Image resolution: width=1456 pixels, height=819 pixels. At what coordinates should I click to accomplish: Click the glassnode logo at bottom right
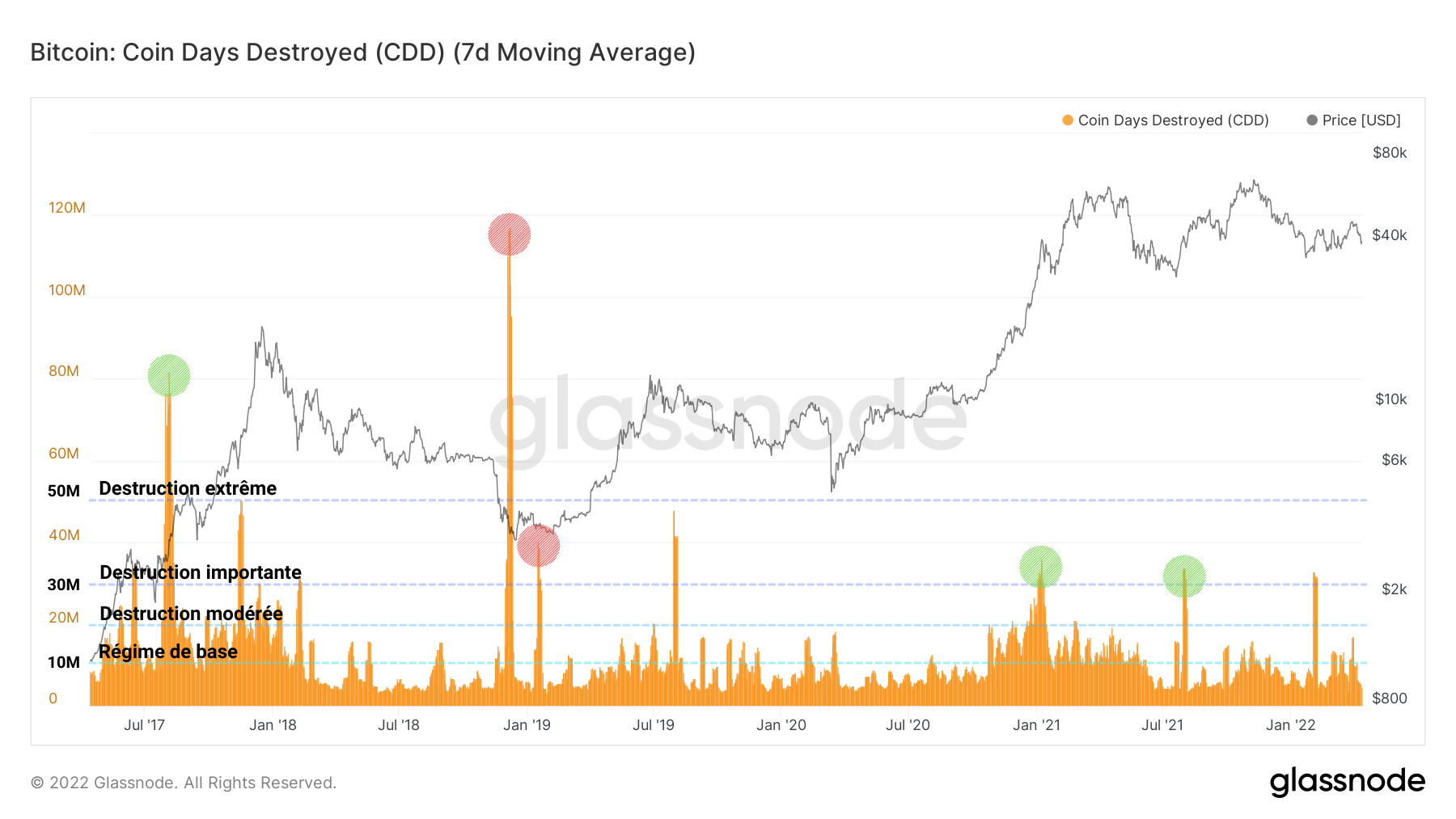click(1347, 782)
